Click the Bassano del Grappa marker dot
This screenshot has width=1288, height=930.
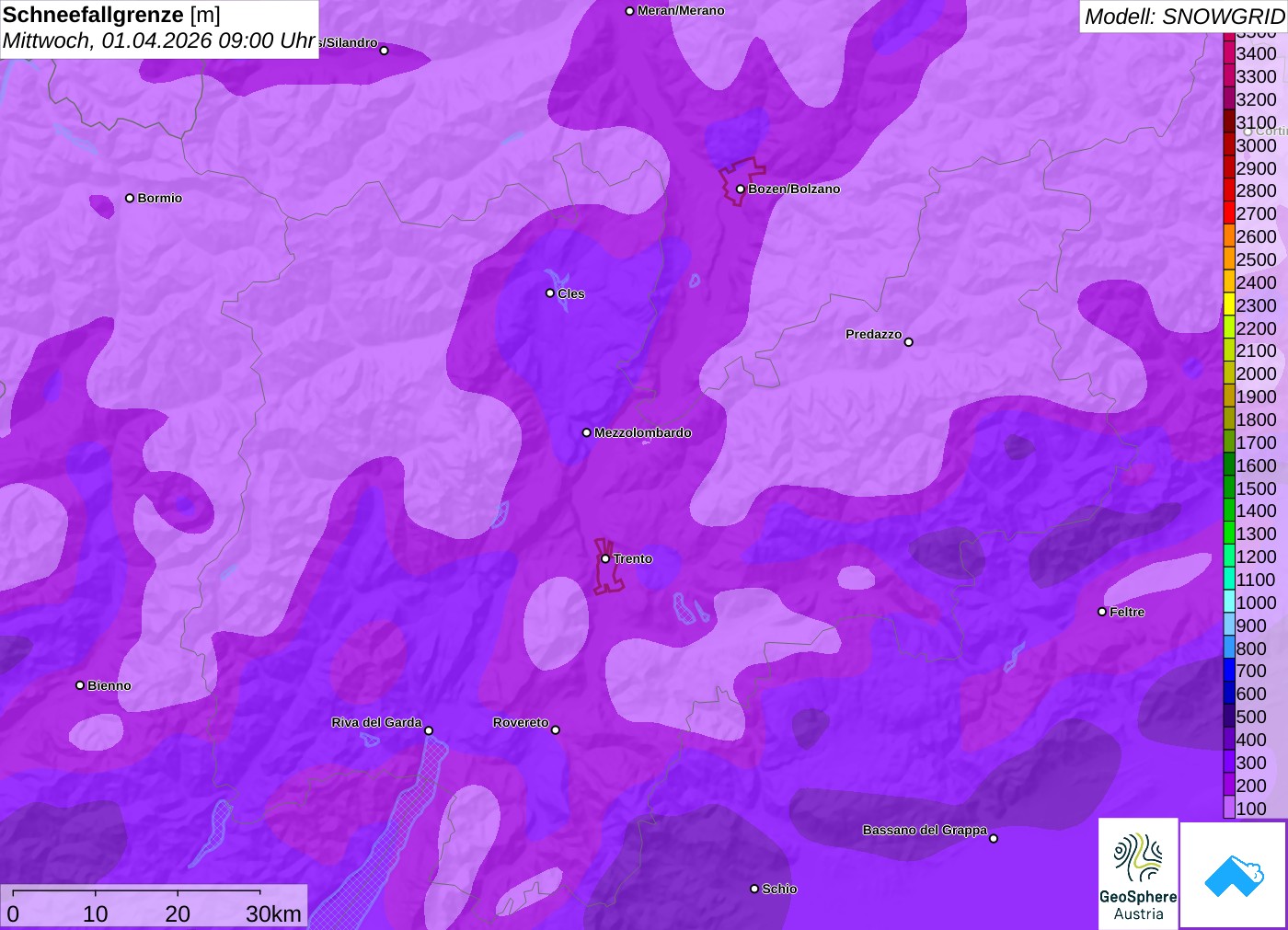point(994,838)
